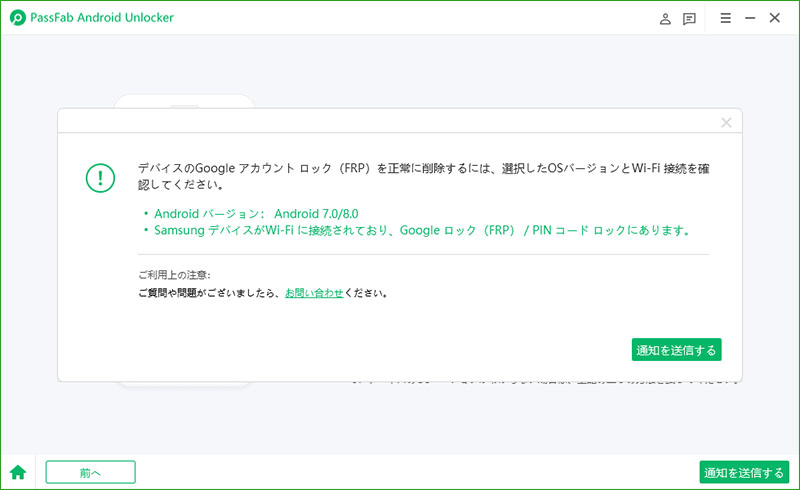Click the PassFab Android Unlocker title text
800x490 pixels.
coord(102,17)
